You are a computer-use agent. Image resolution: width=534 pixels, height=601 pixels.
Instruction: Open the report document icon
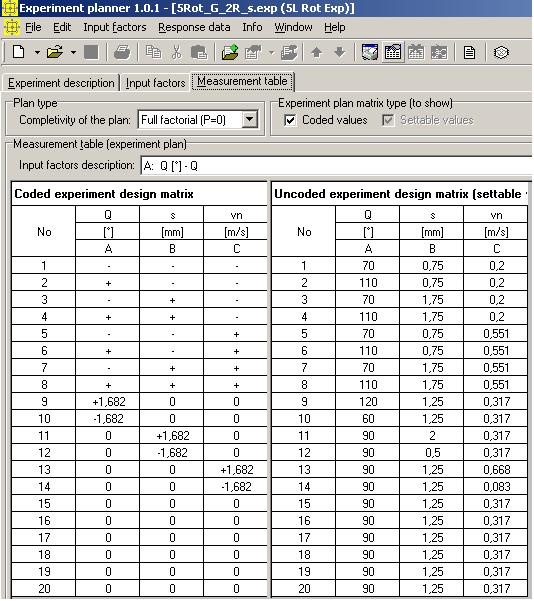point(469,52)
